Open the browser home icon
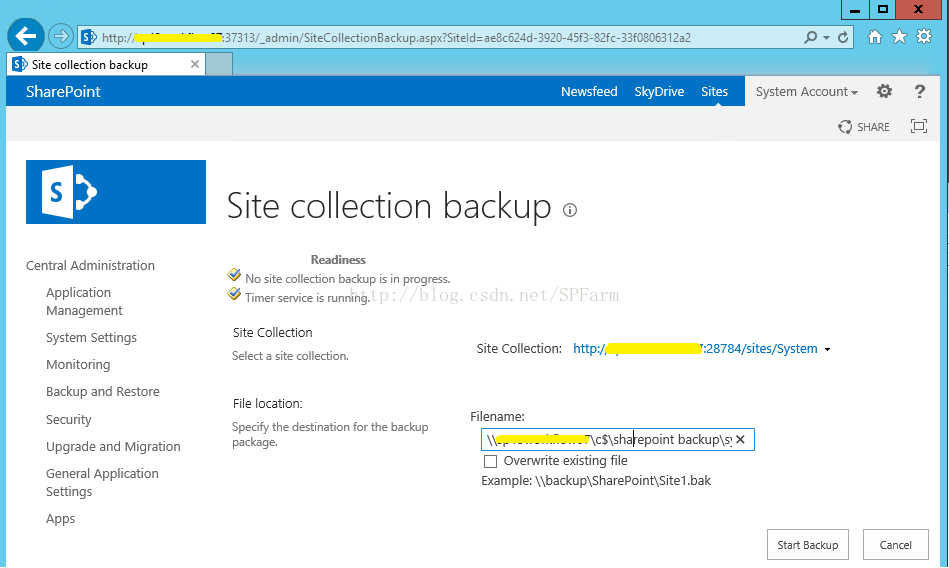This screenshot has height=568, width=949. pos(875,37)
